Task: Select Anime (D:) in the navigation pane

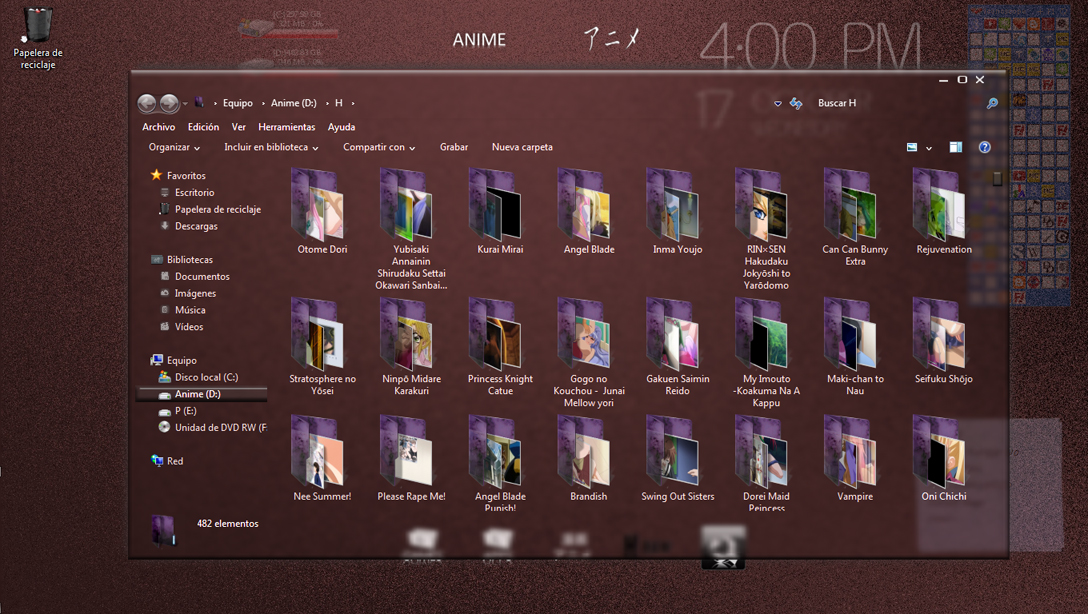Action: (201, 394)
